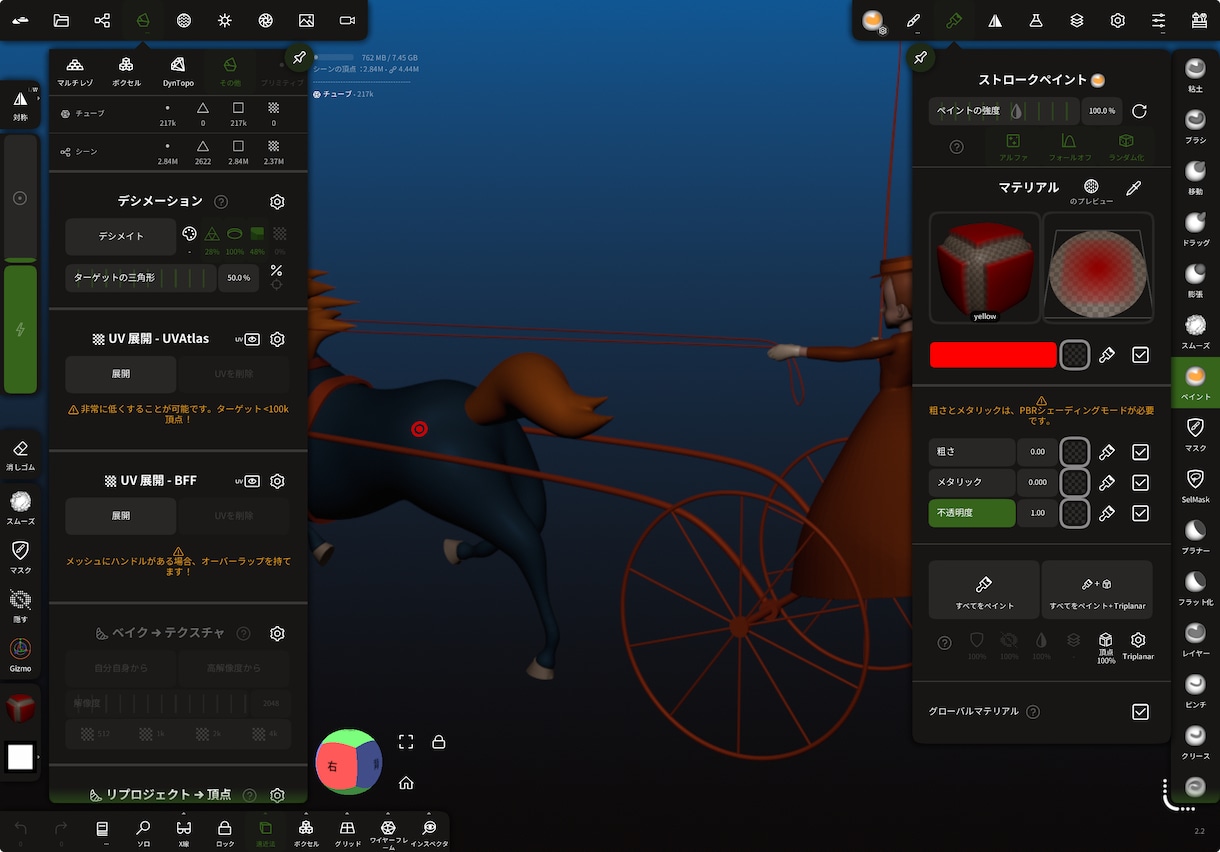Choose the フラット化 flatten tool
1220x852 pixels.
pyautogui.click(x=1195, y=589)
